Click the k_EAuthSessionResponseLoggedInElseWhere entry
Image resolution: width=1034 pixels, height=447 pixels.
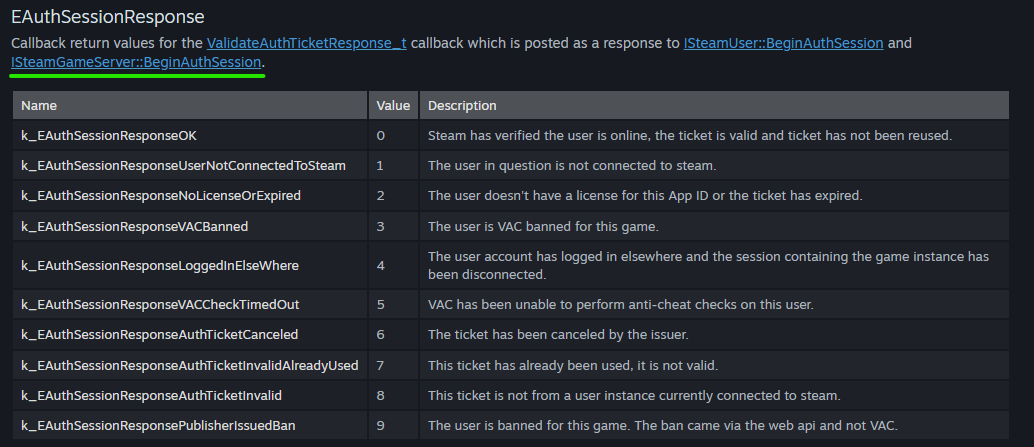(160, 265)
